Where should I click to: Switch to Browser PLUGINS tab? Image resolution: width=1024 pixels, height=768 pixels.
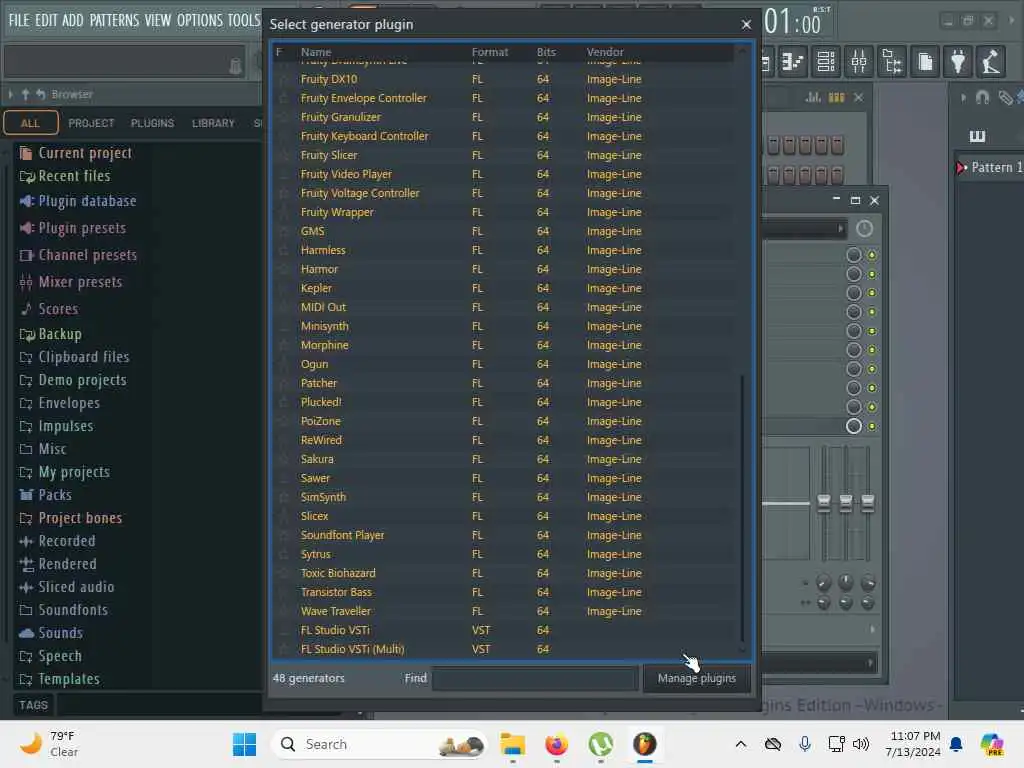tap(152, 123)
